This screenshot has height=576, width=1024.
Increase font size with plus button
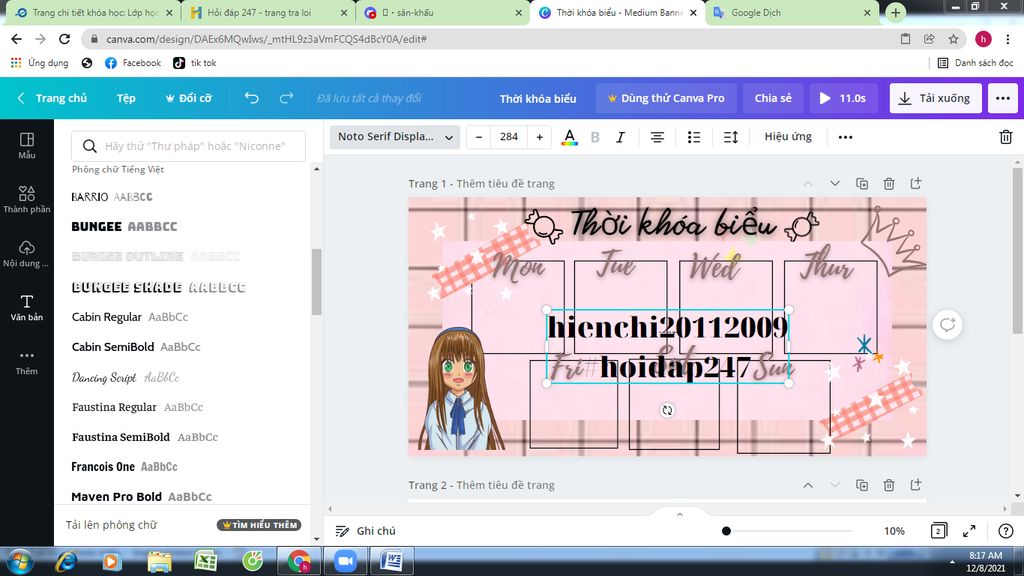(x=539, y=137)
